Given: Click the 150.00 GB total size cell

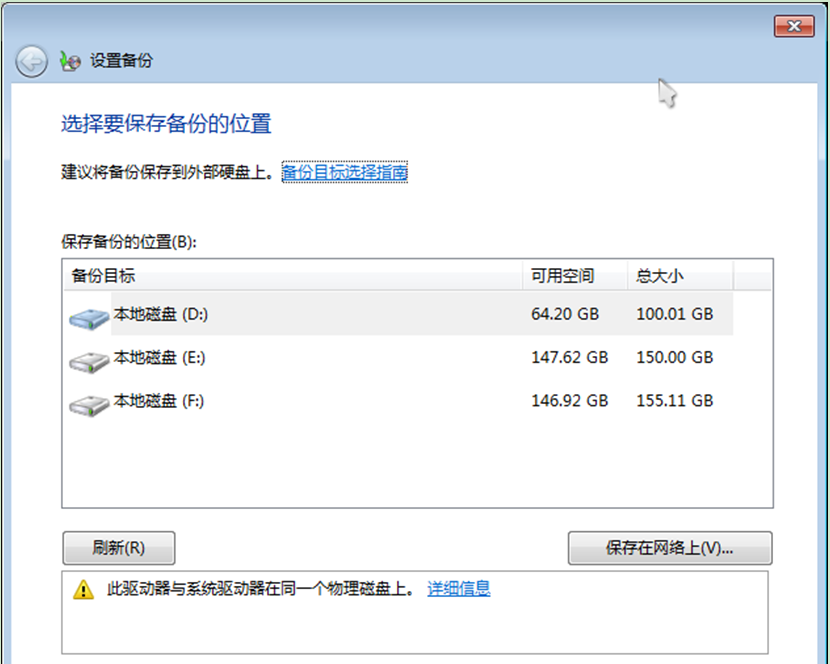Looking at the screenshot, I should point(674,357).
